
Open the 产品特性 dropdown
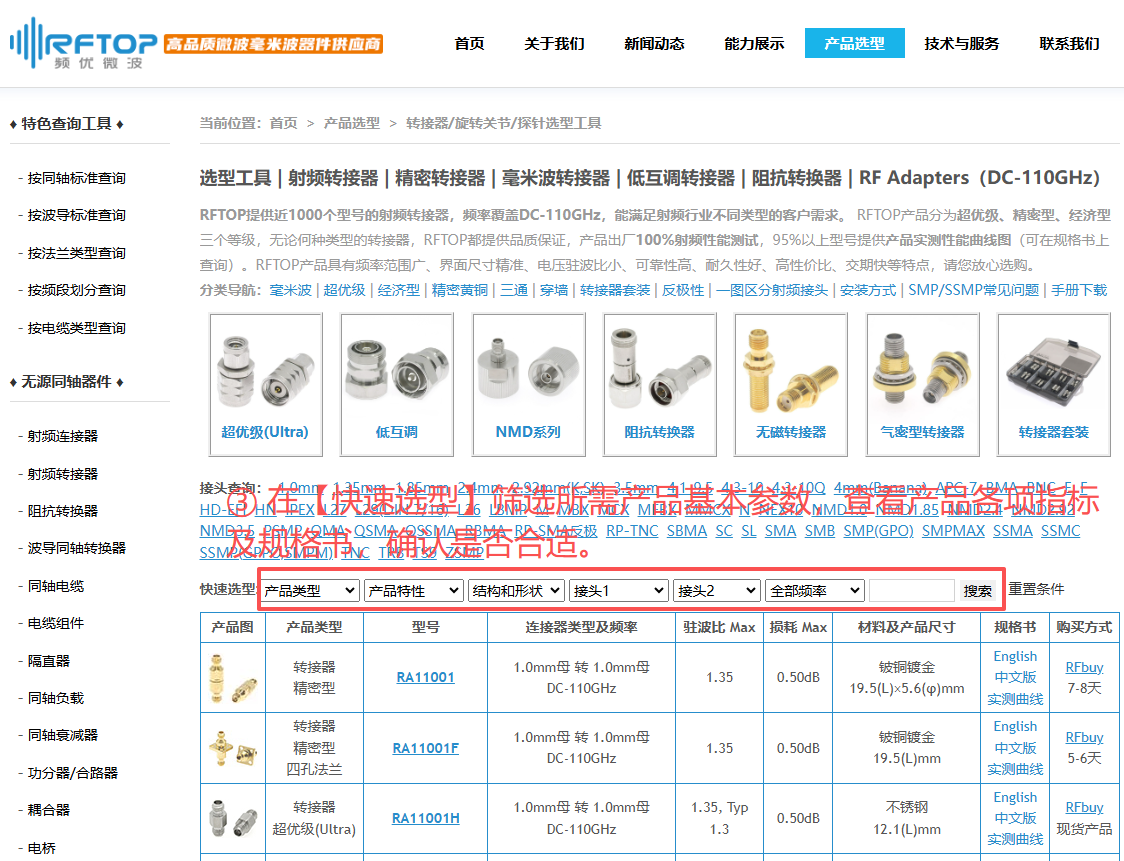413,591
